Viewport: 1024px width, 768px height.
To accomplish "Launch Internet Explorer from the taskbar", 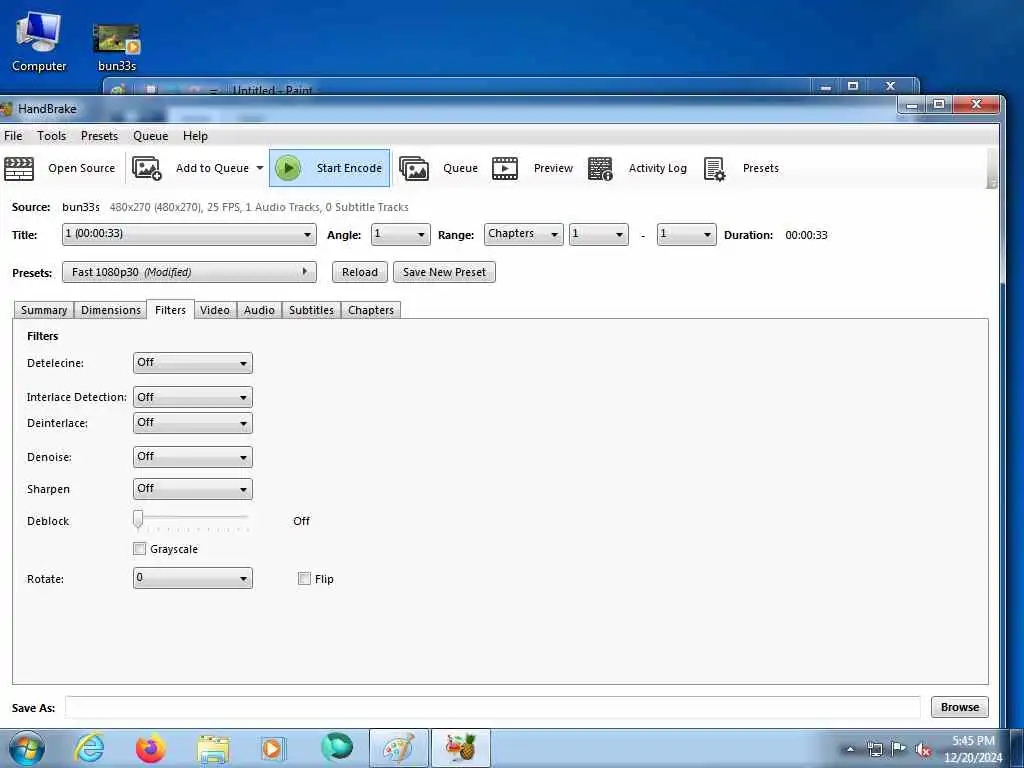I will pyautogui.click(x=89, y=748).
